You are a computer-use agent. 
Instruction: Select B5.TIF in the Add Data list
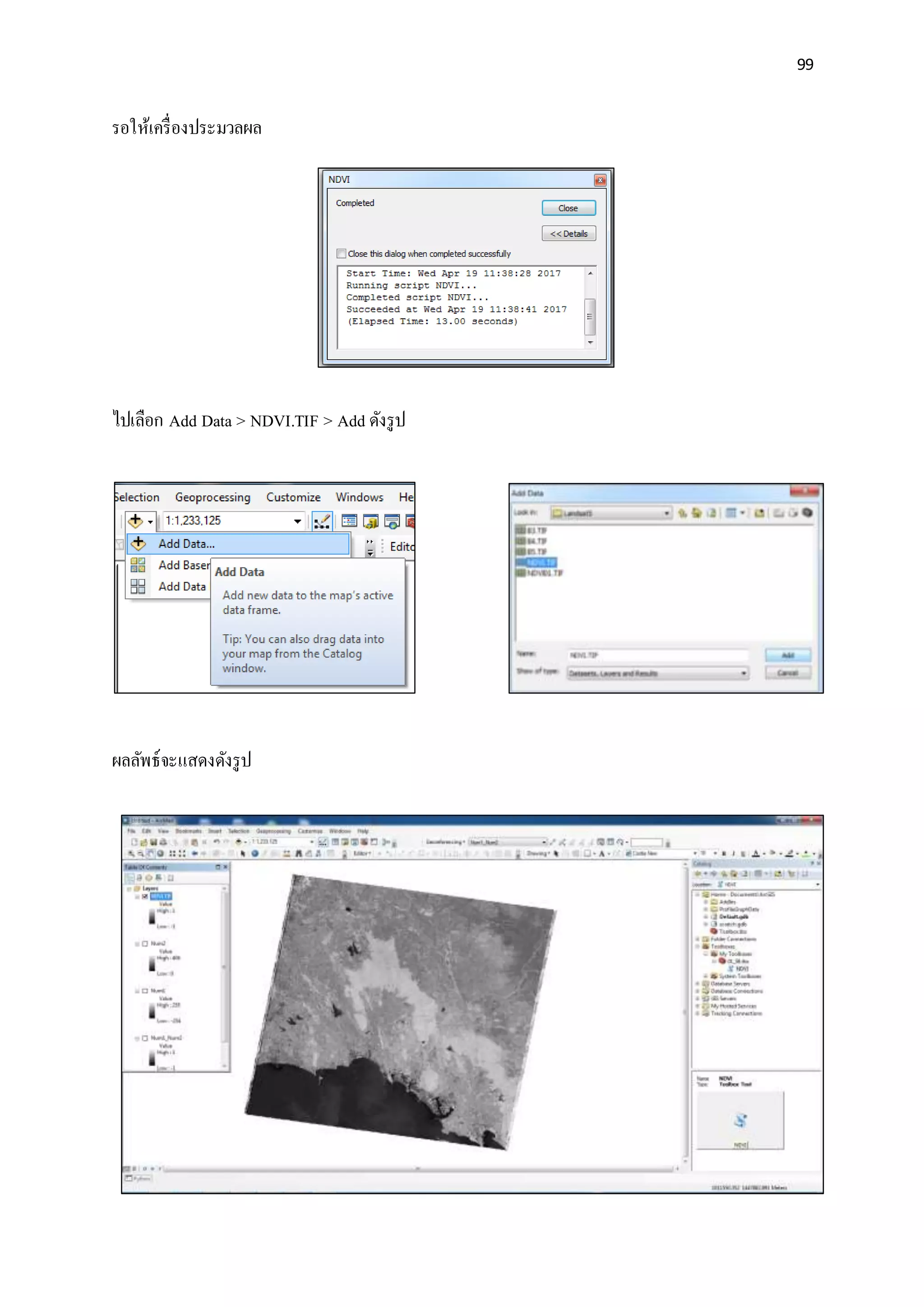click(531, 552)
